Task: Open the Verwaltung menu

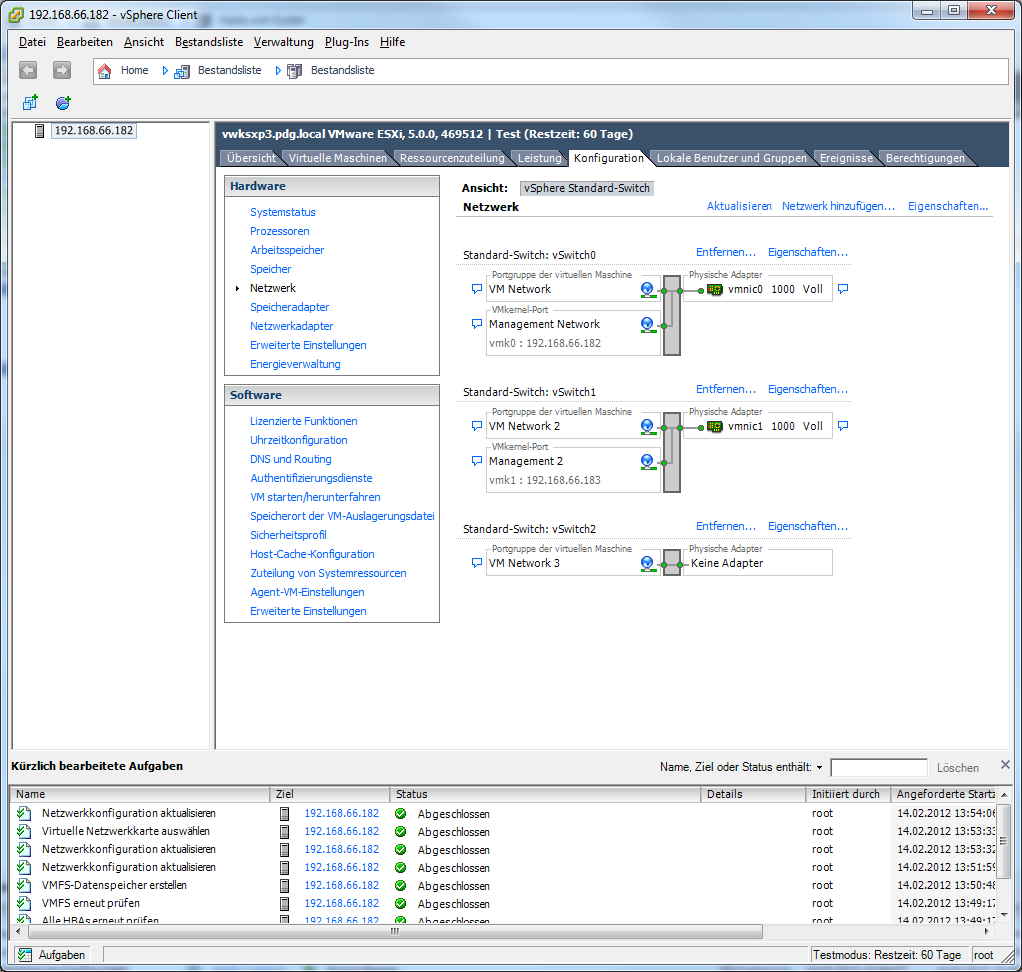Action: tap(283, 42)
